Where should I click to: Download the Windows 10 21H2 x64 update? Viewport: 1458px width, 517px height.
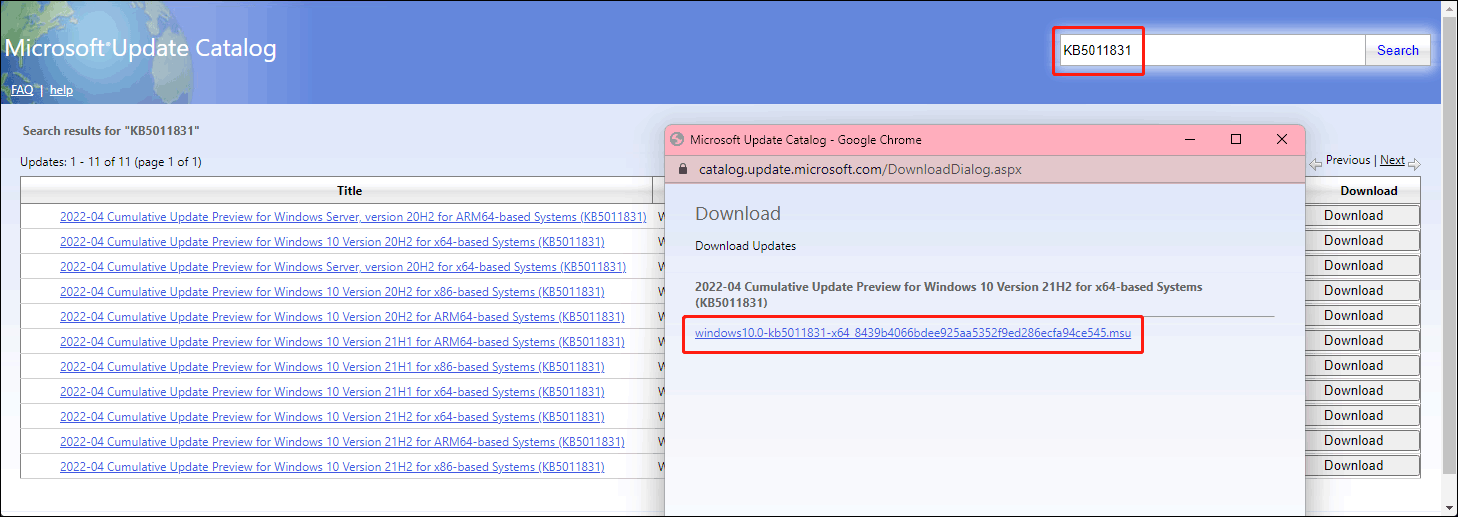(x=1362, y=415)
